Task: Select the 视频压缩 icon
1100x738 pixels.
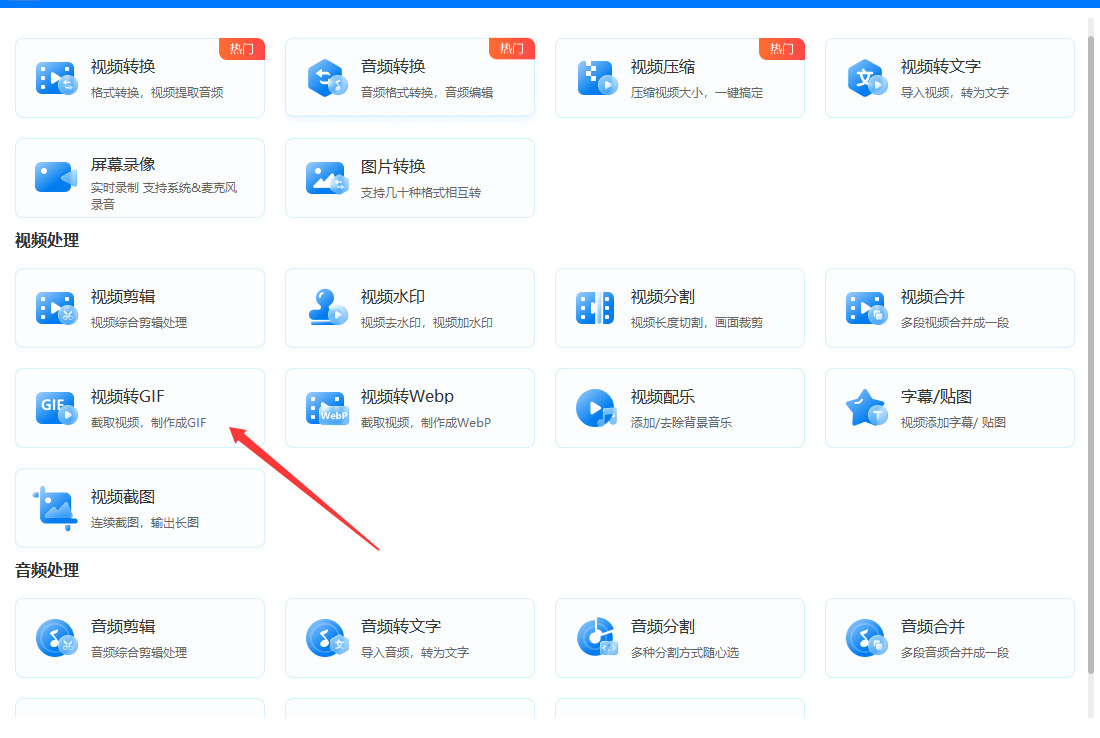Action: pos(597,78)
